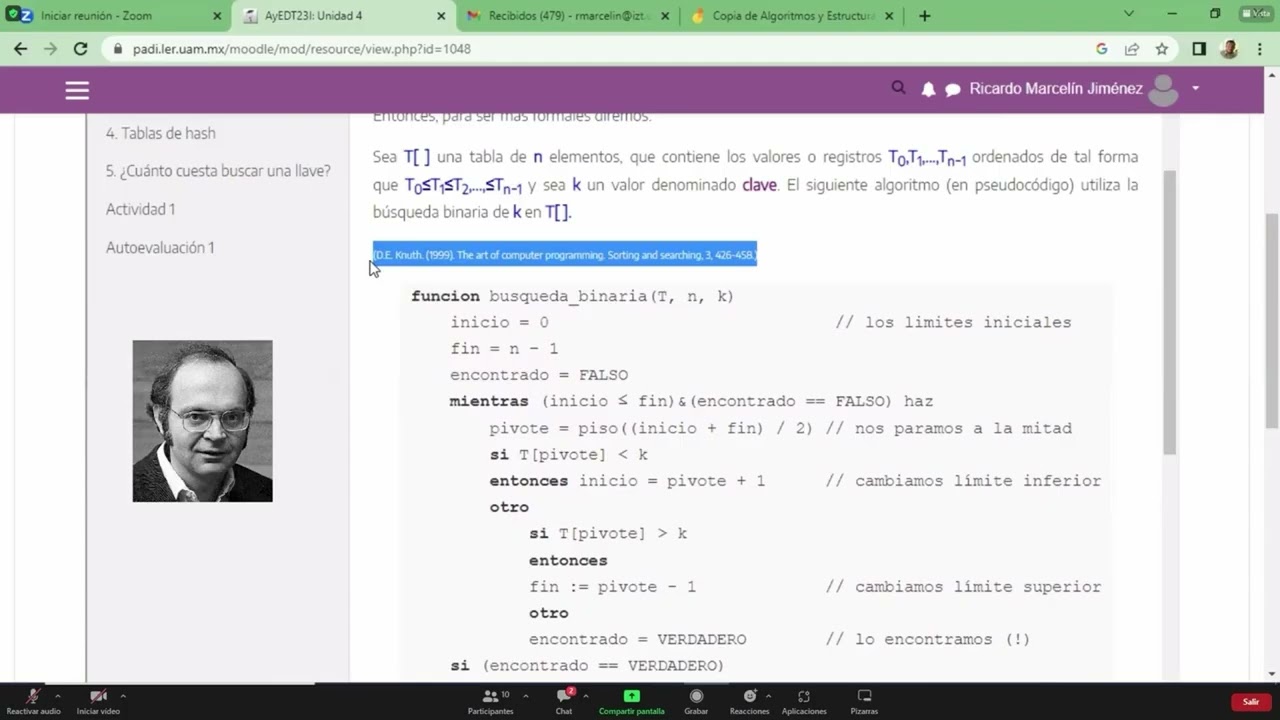This screenshot has width=1280, height=720.
Task: Open the Moodle hamburger side menu
Action: point(77,90)
